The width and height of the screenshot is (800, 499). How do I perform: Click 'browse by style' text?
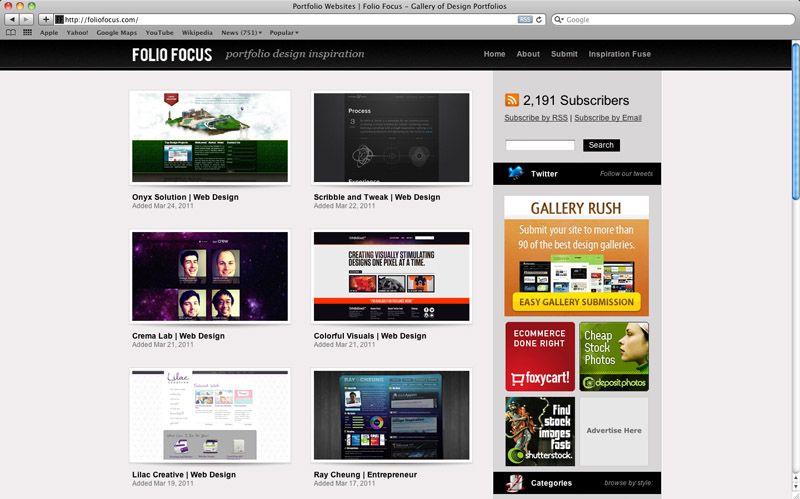(x=629, y=483)
